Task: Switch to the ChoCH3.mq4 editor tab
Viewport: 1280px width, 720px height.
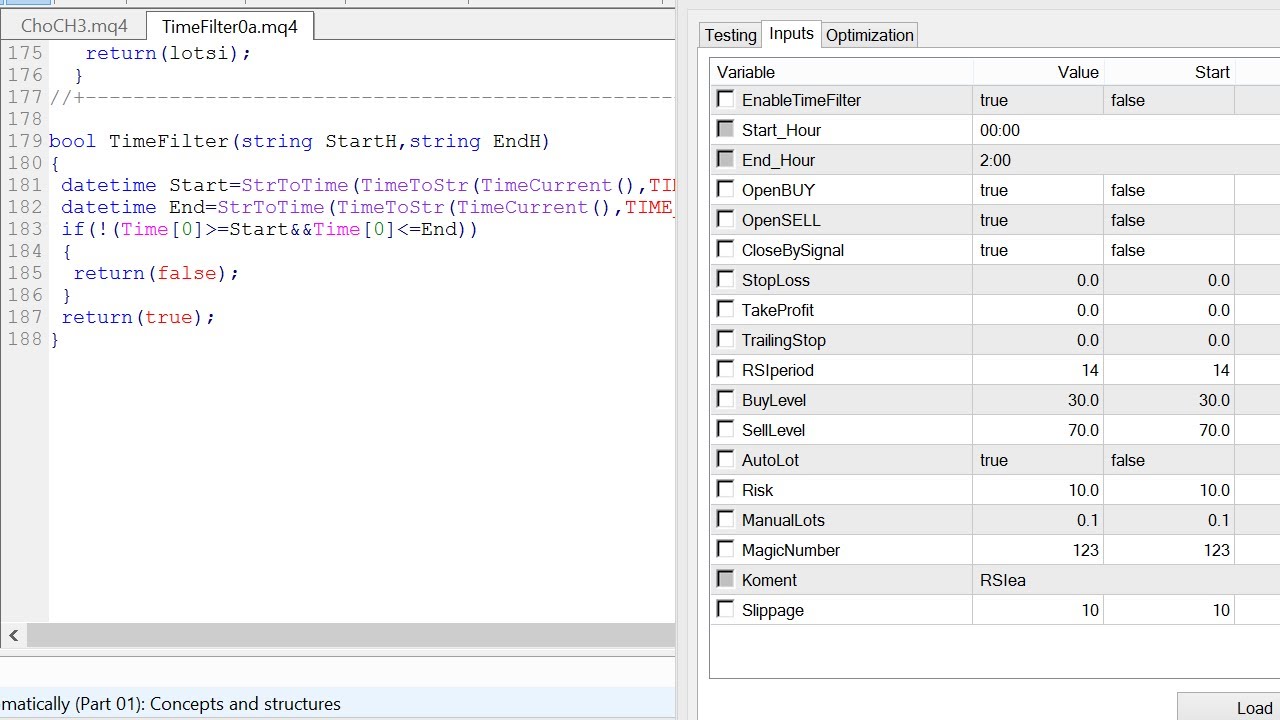Action: [74, 26]
